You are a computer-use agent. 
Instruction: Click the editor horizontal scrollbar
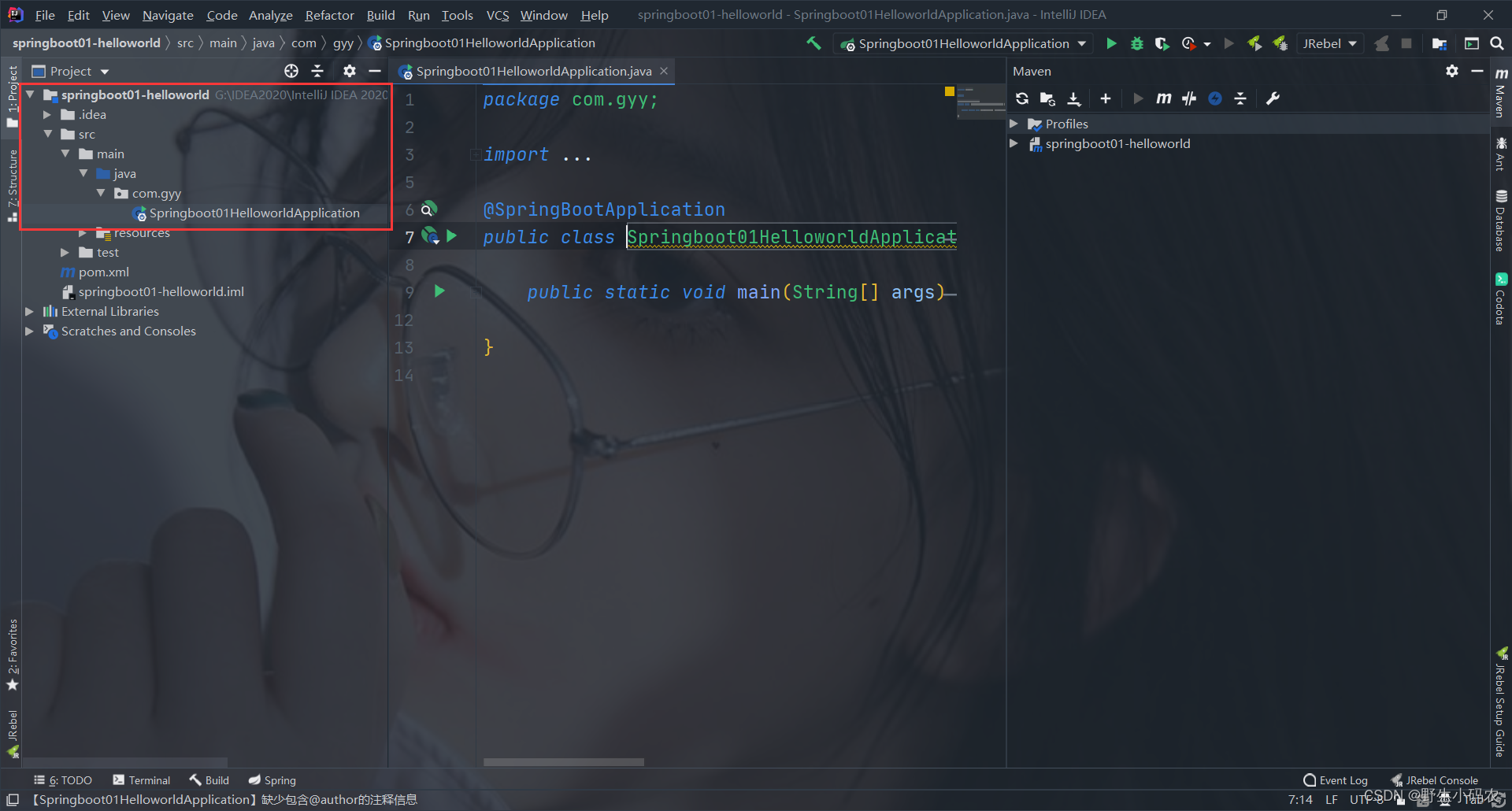564,761
